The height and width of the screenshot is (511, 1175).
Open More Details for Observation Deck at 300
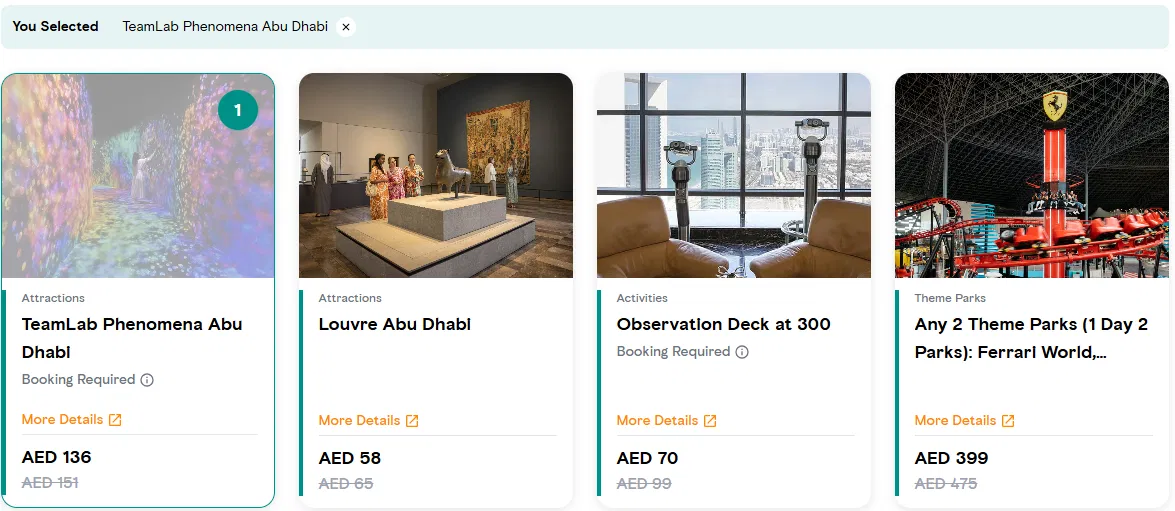coord(657,421)
